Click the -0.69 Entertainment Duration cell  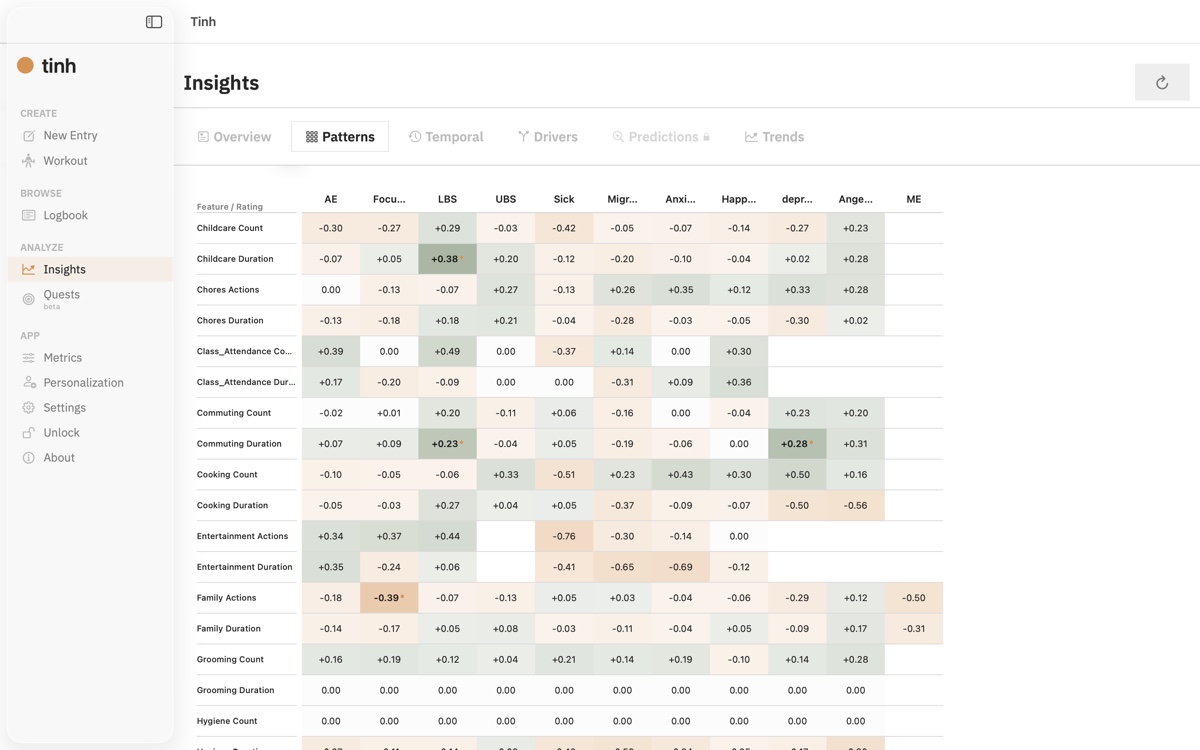click(x=681, y=567)
